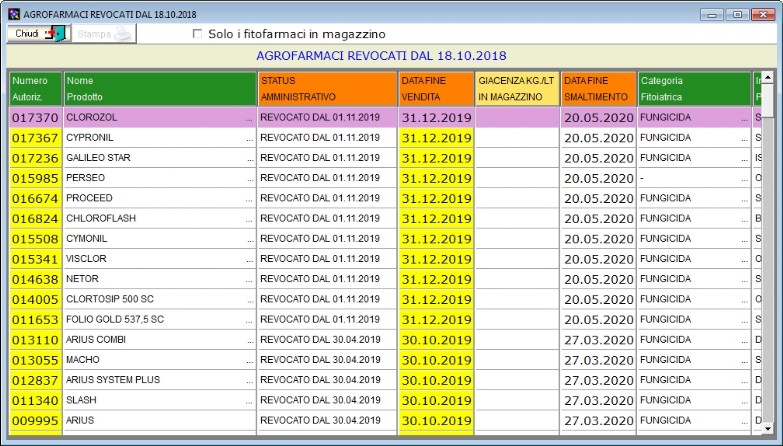Click PERSEO category cell showing dash

coord(694,178)
